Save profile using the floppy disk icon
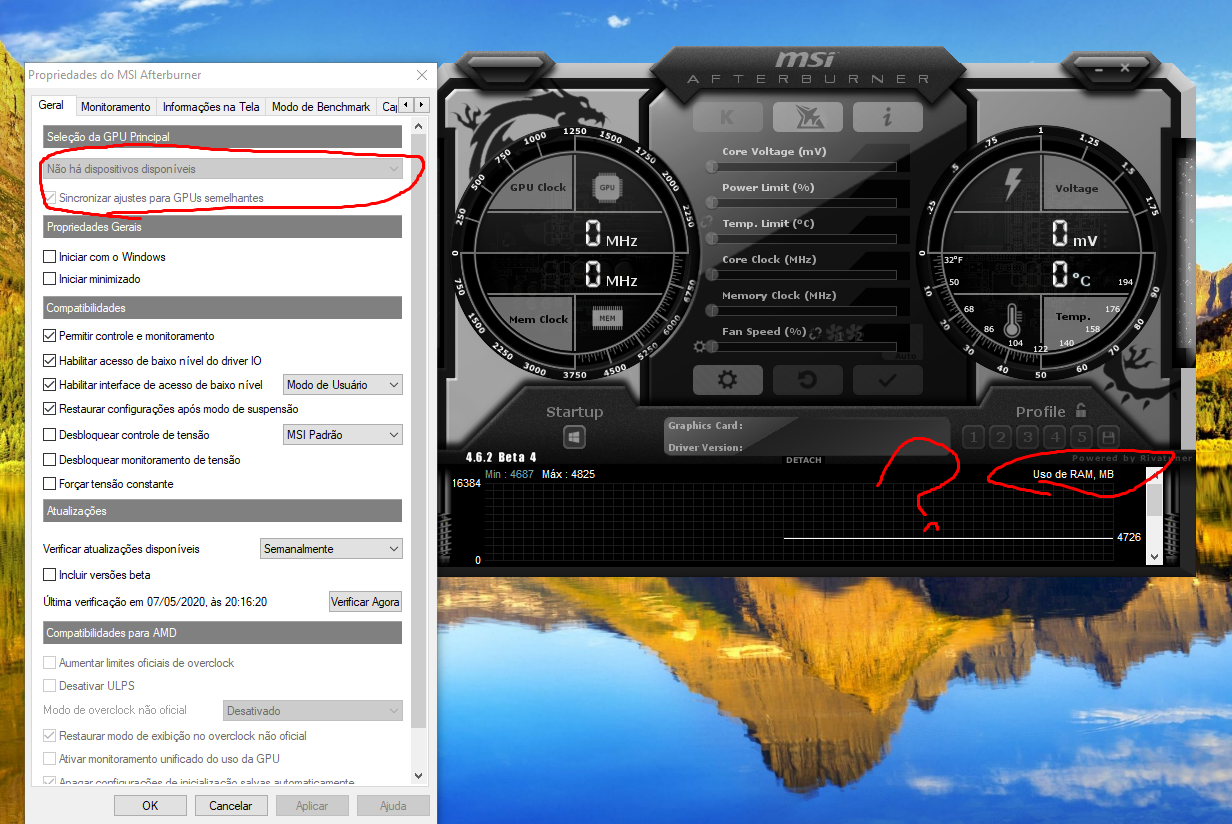 click(1108, 437)
